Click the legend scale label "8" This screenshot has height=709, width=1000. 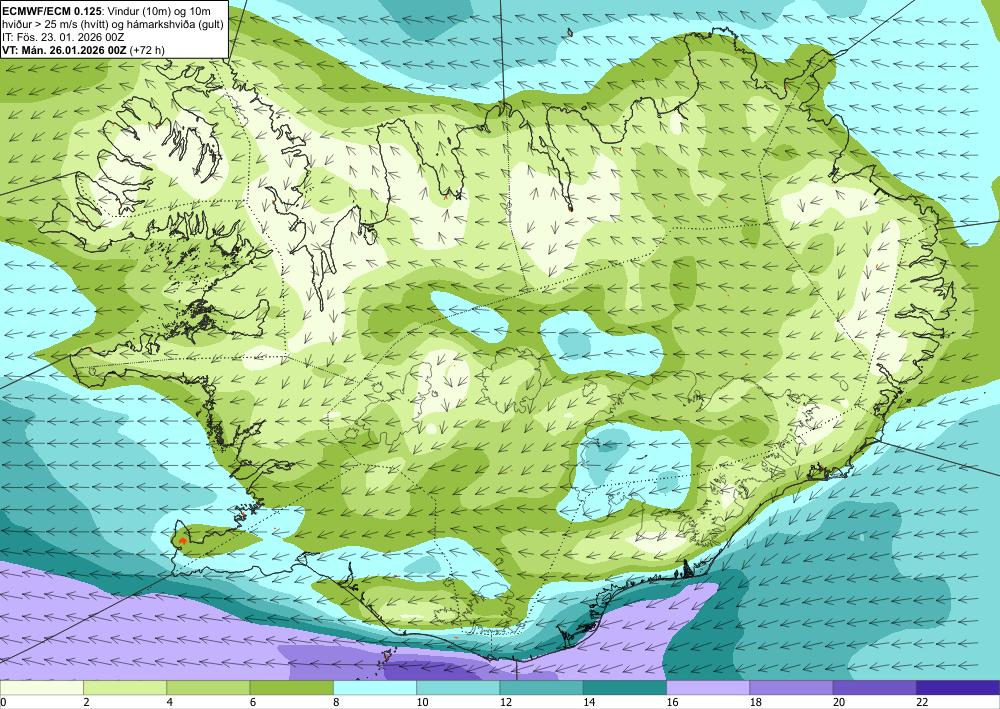click(336, 702)
